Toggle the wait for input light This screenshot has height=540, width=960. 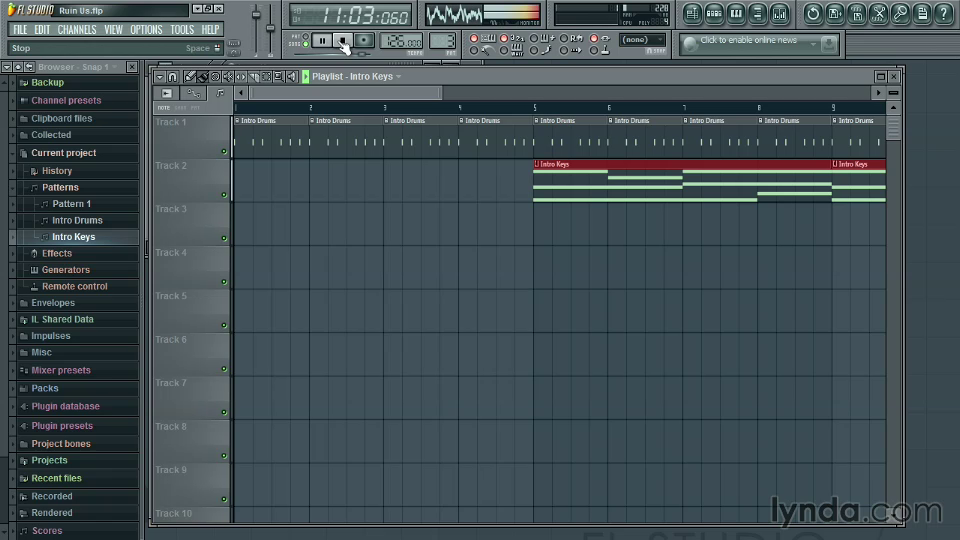(504, 50)
